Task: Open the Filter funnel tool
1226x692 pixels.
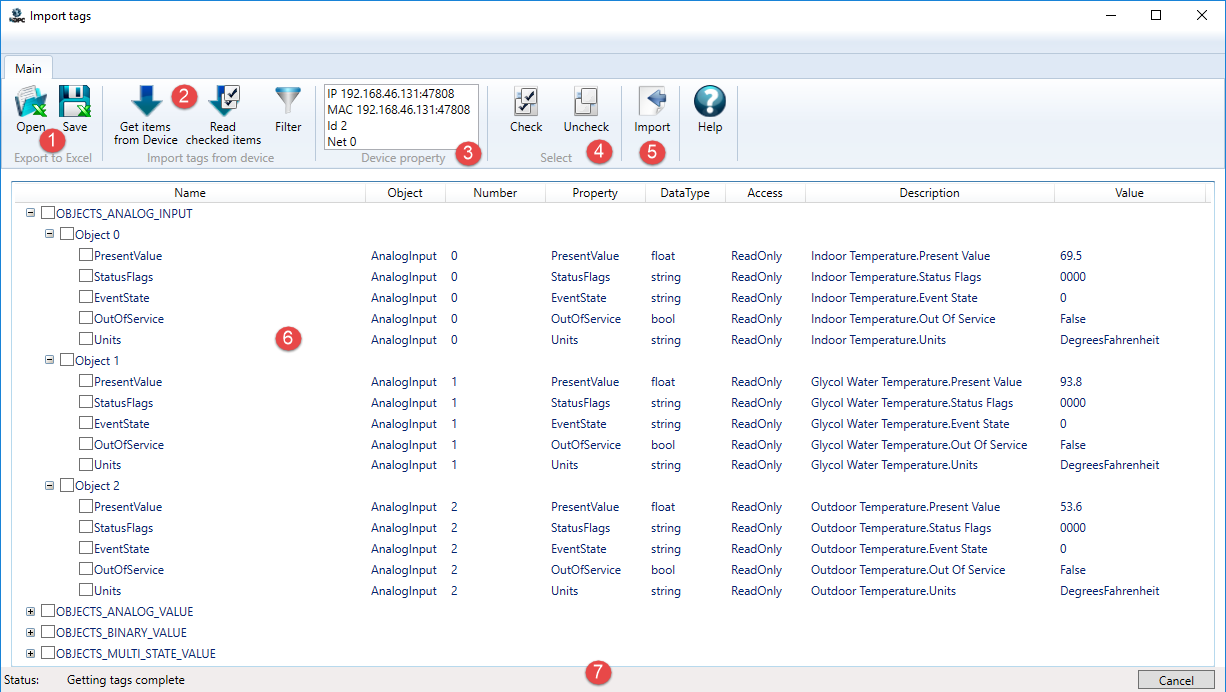Action: coord(288,102)
